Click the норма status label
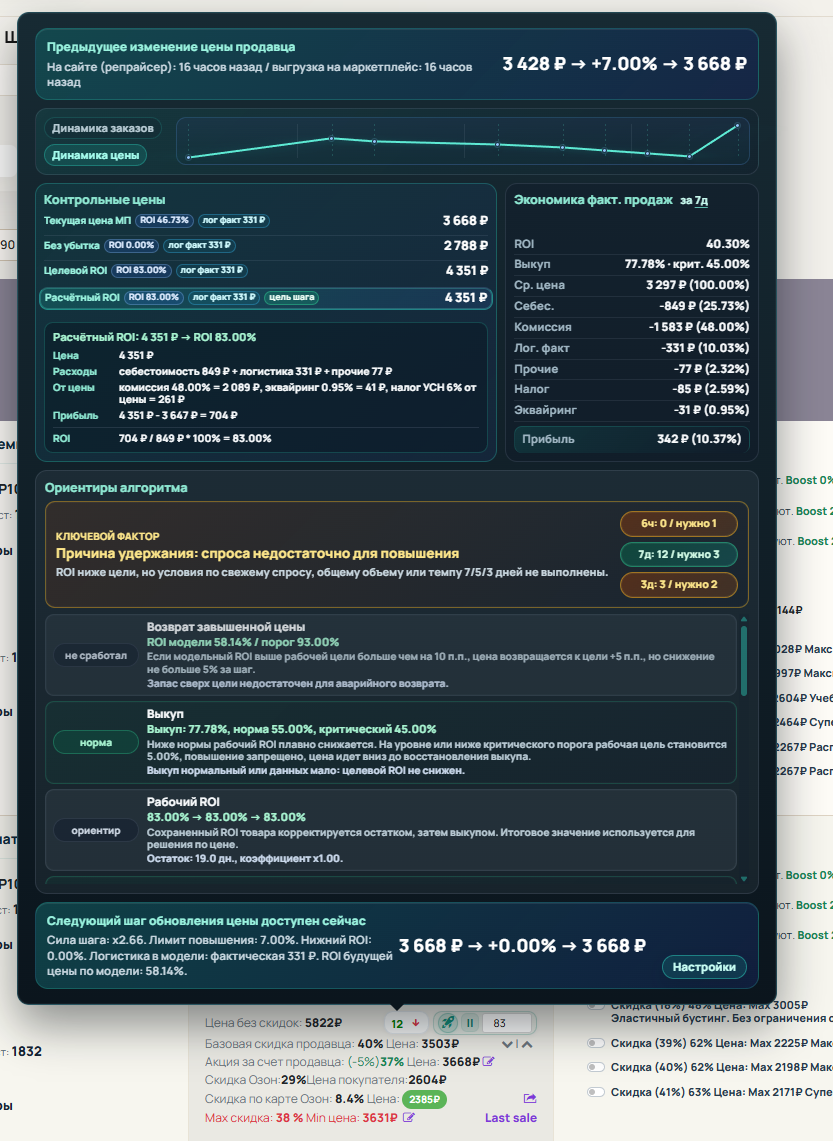This screenshot has width=833, height=1141. click(95, 743)
